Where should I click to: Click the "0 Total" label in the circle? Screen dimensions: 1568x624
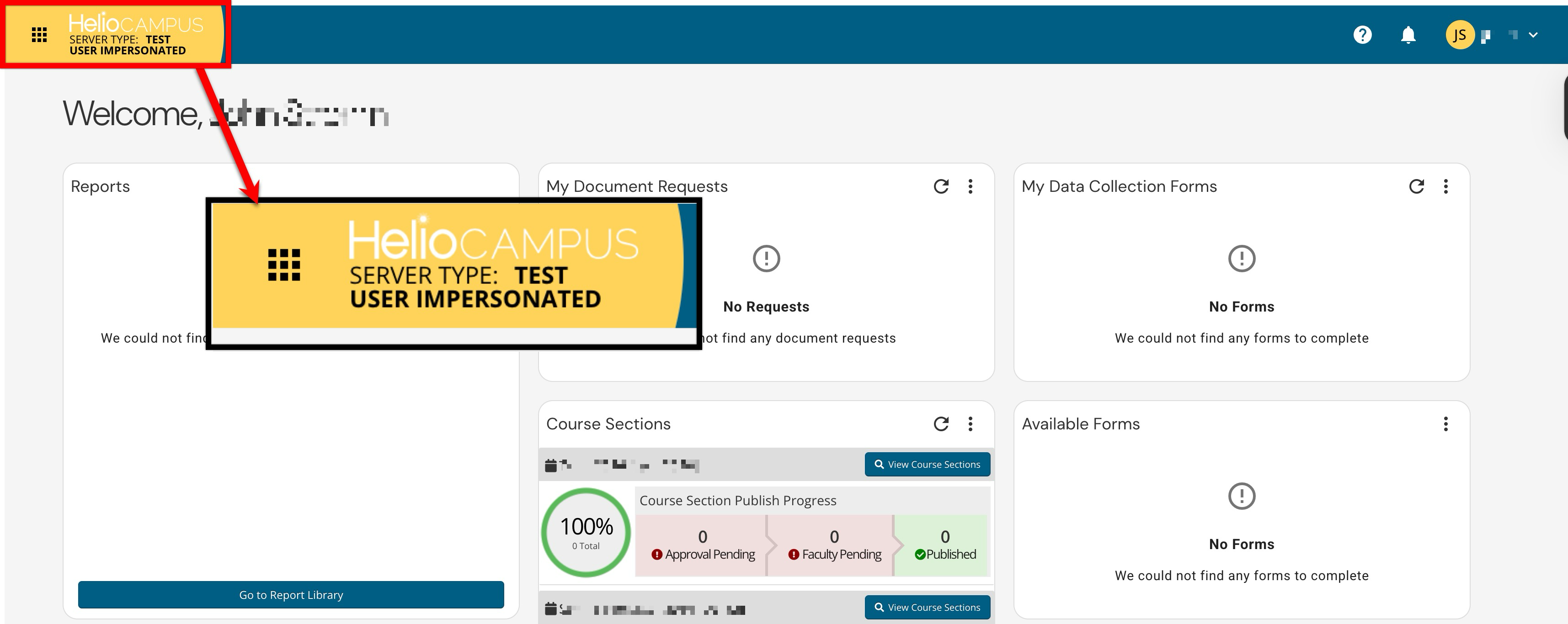pos(586,546)
